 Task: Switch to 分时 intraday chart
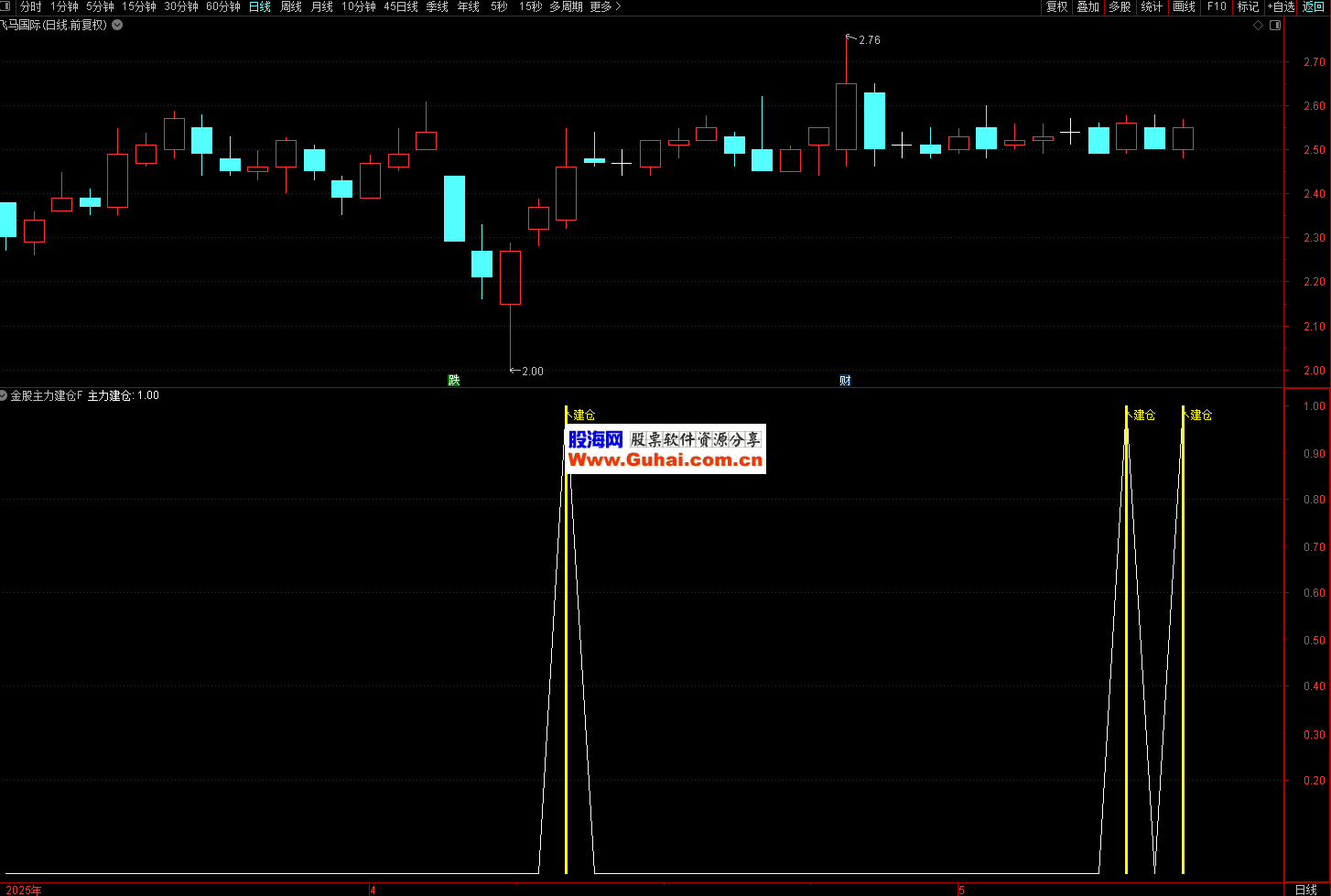(x=31, y=6)
